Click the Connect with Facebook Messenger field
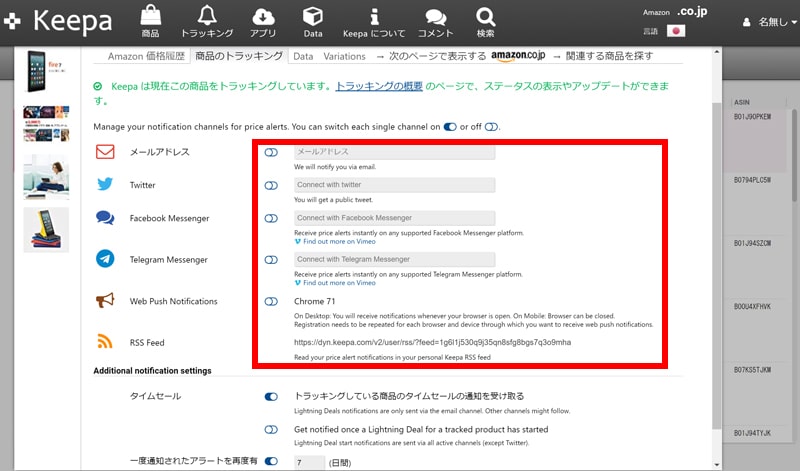Viewport: 800px width, 471px height. tap(394, 218)
